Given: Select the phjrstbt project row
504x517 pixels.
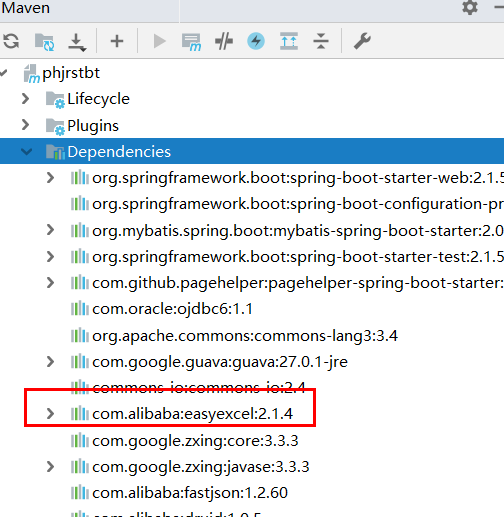Looking at the screenshot, I should tap(252, 73).
